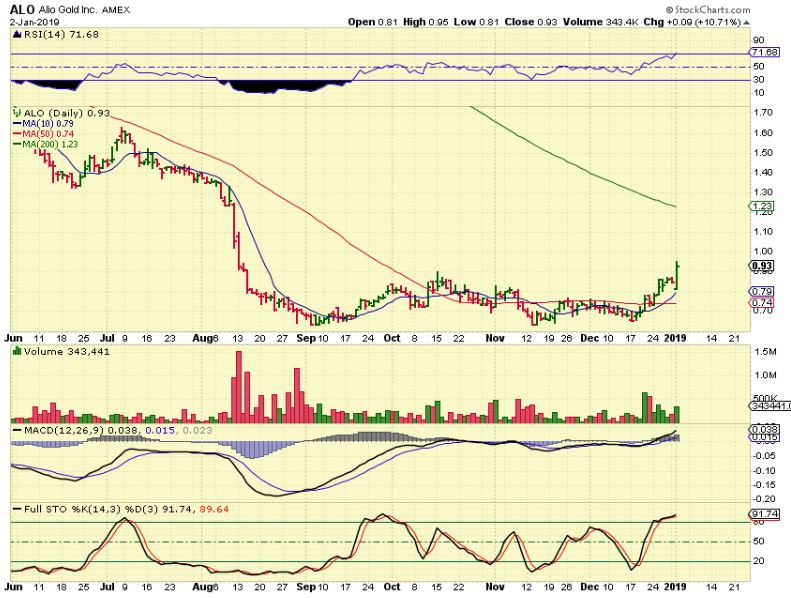This screenshot has height=598, width=791.
Task: Click the ALO (Daily) 0.93 legend label
Action: point(67,114)
